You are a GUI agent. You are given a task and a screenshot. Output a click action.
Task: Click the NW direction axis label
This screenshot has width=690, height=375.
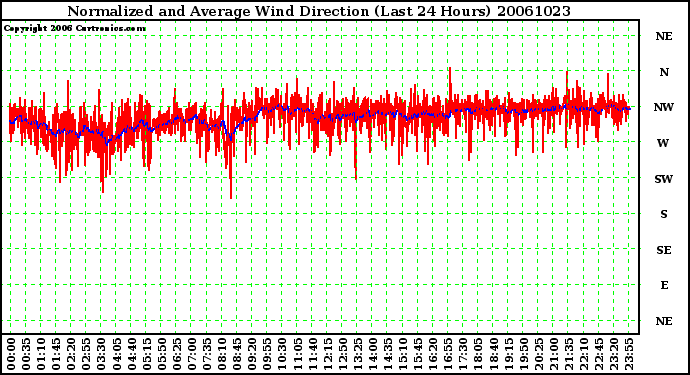point(664,107)
